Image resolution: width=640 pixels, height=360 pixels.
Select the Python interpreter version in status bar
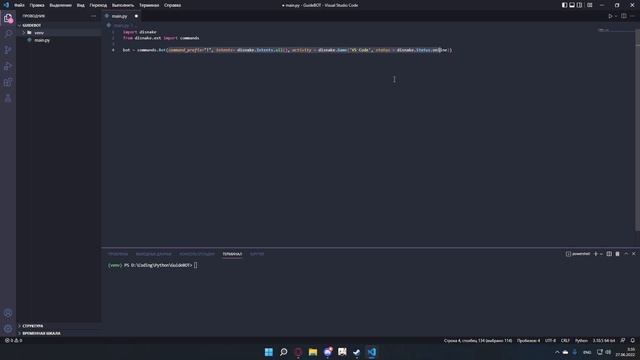(604, 340)
